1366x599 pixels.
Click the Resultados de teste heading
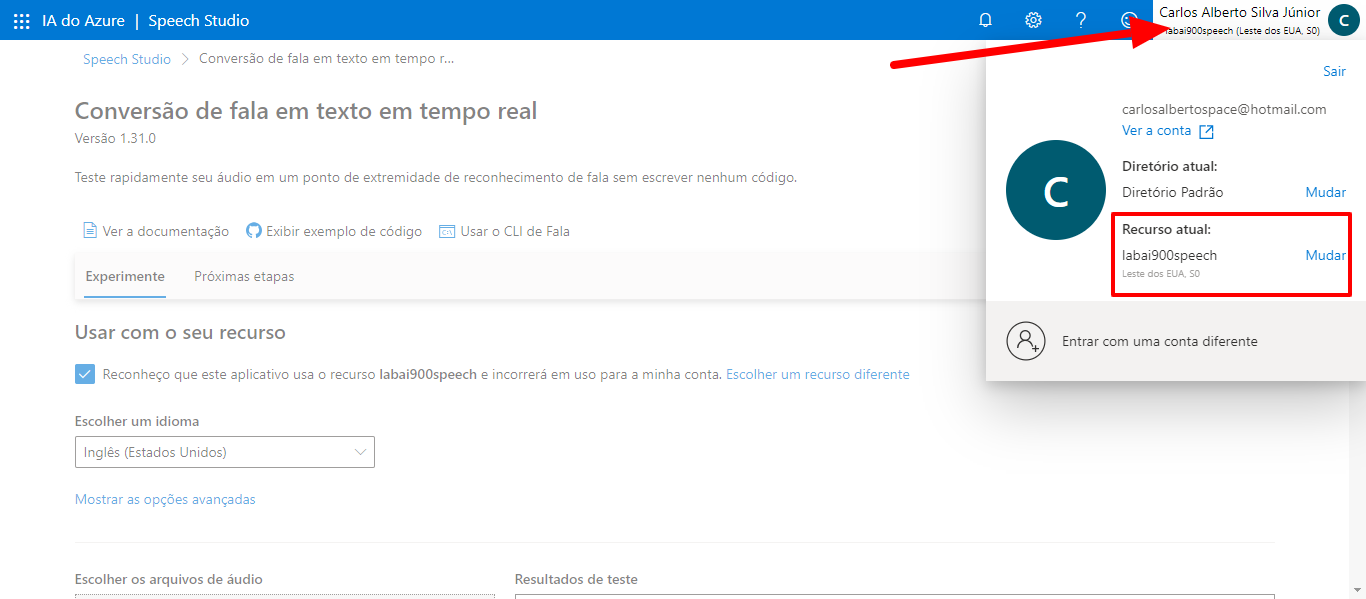pos(576,579)
